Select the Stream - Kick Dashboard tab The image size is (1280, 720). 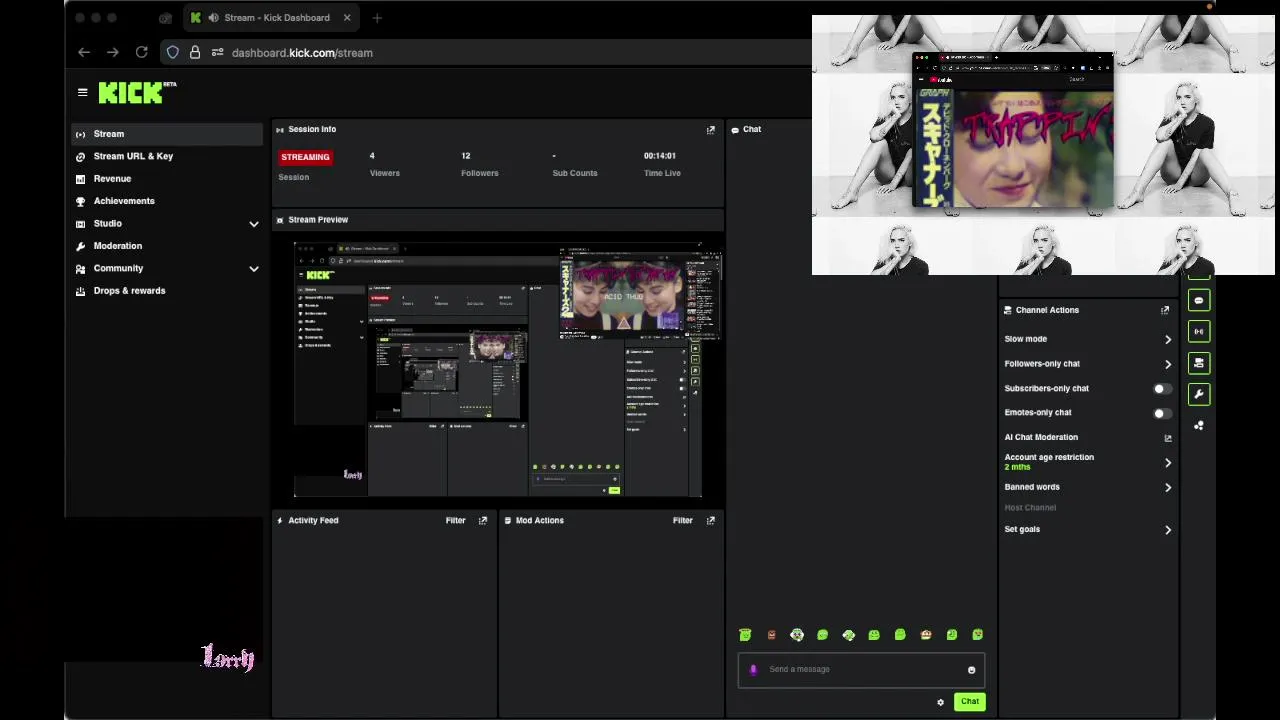272,18
